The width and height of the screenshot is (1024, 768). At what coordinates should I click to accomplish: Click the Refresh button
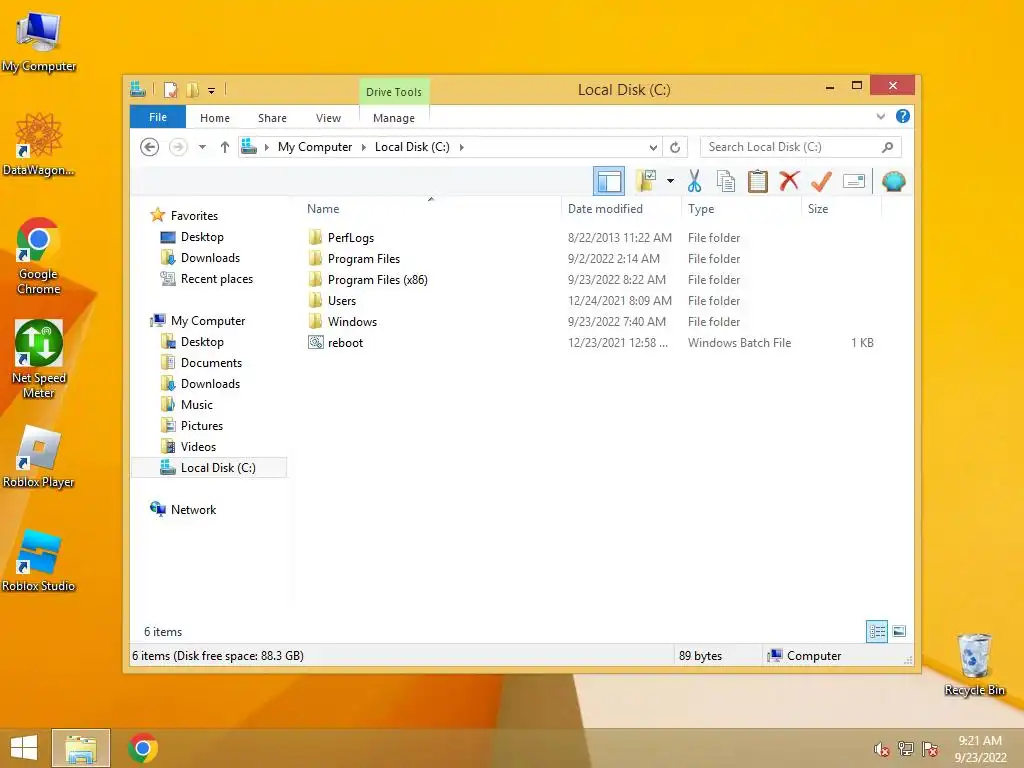pos(675,147)
